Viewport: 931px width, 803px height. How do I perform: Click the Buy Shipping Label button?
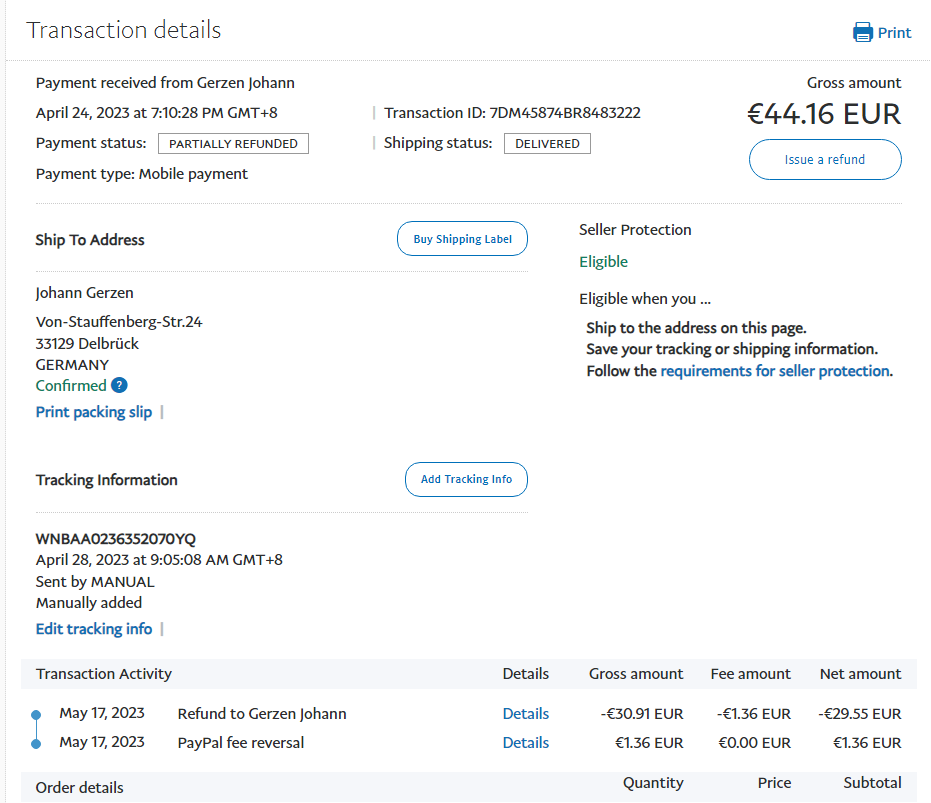click(462, 239)
